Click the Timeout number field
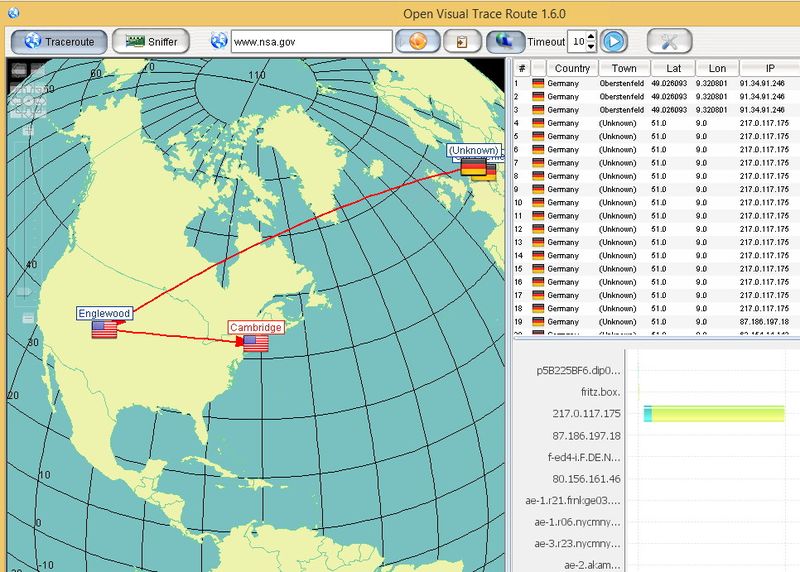 [x=578, y=41]
